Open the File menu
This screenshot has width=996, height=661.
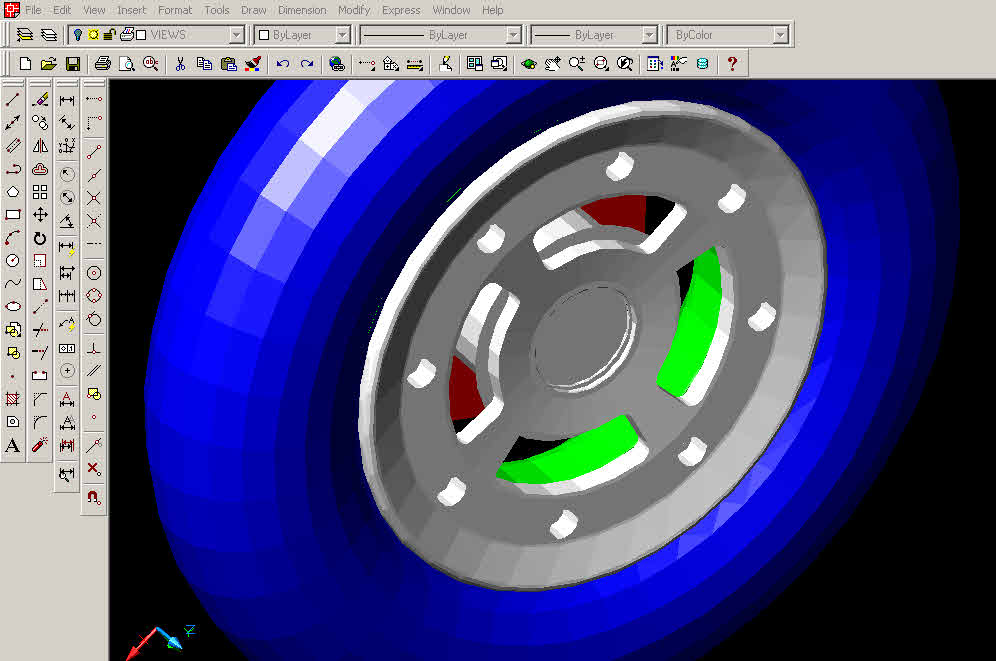(x=33, y=10)
